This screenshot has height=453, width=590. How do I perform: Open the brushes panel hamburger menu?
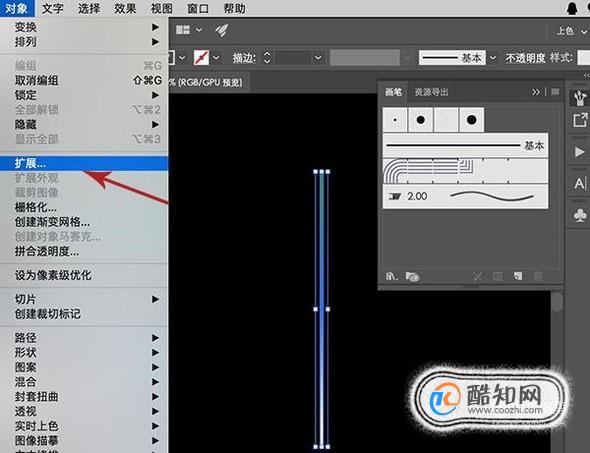[555, 91]
